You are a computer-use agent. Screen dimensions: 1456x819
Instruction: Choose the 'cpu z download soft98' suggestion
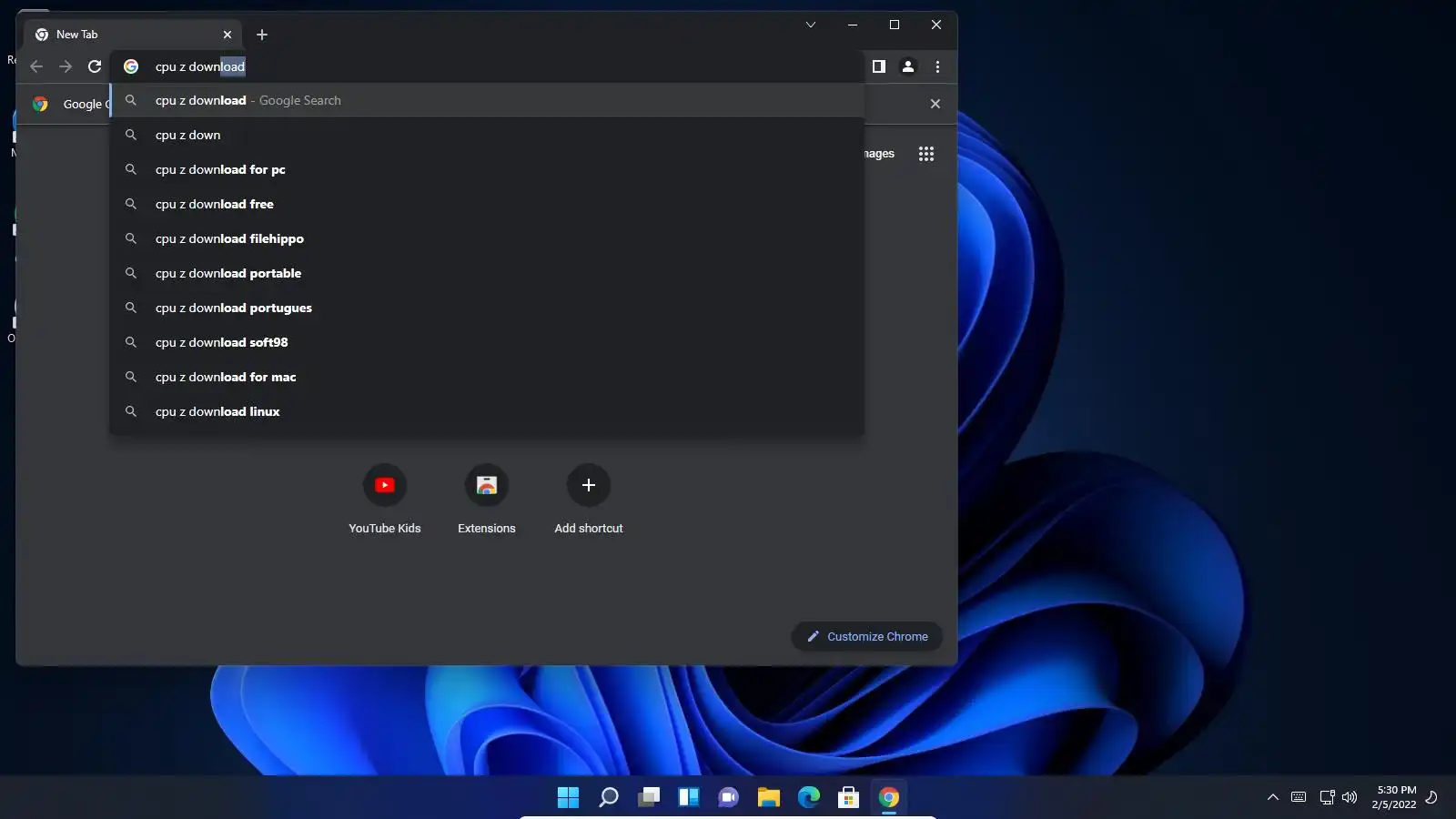point(487,342)
